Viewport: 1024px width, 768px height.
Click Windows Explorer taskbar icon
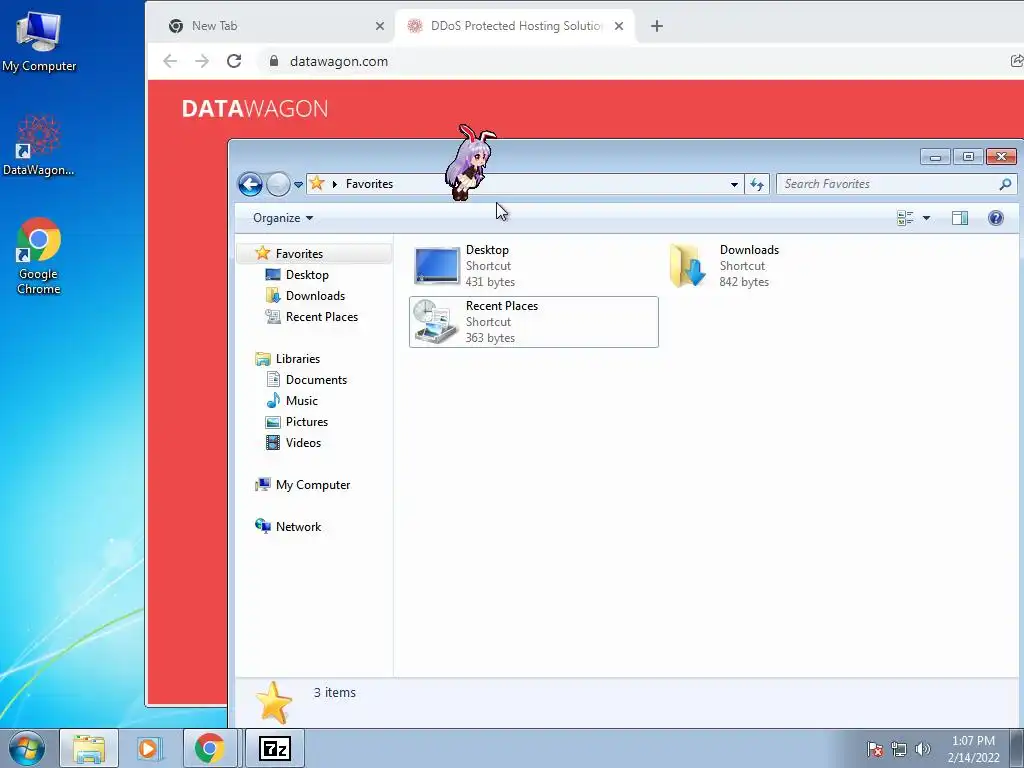[x=89, y=748]
